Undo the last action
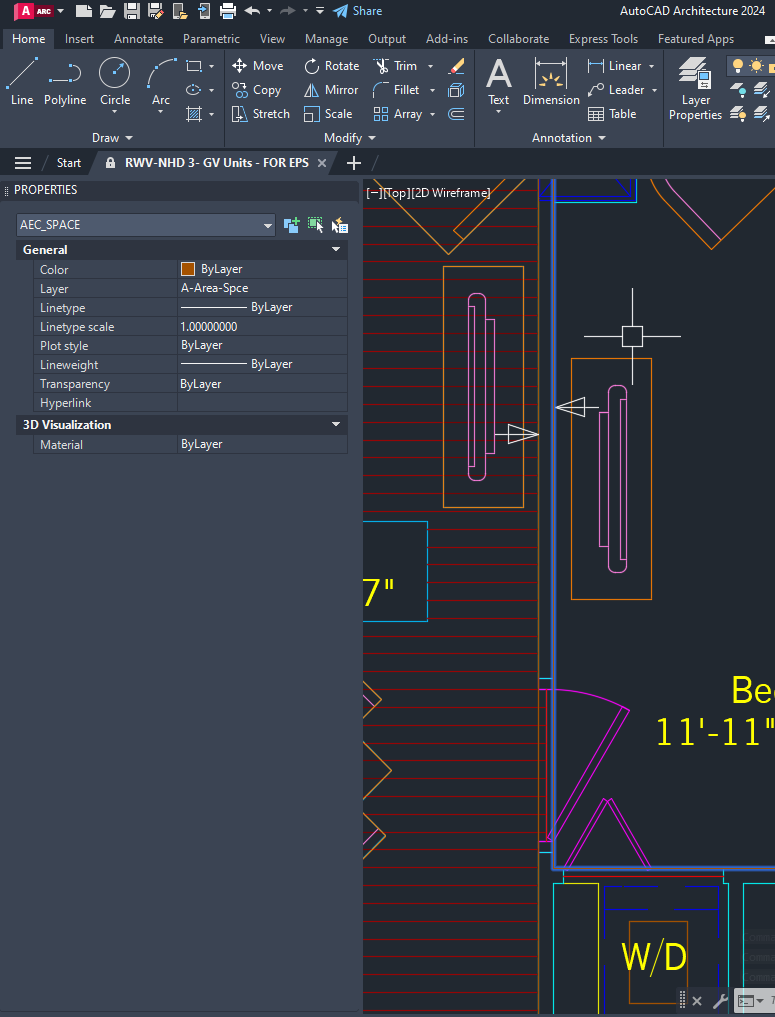775x1017 pixels. [x=252, y=11]
